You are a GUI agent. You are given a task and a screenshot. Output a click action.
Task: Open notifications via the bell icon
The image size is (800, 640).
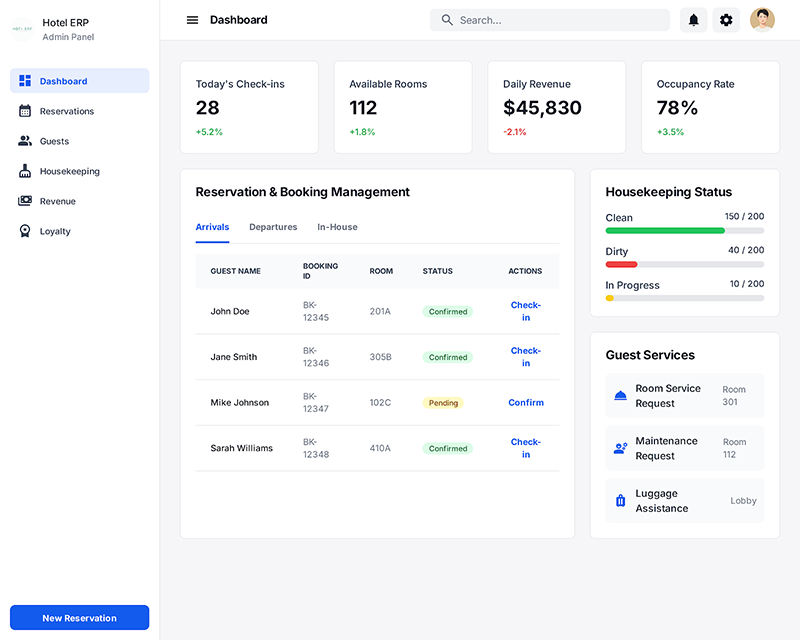tap(693, 19)
